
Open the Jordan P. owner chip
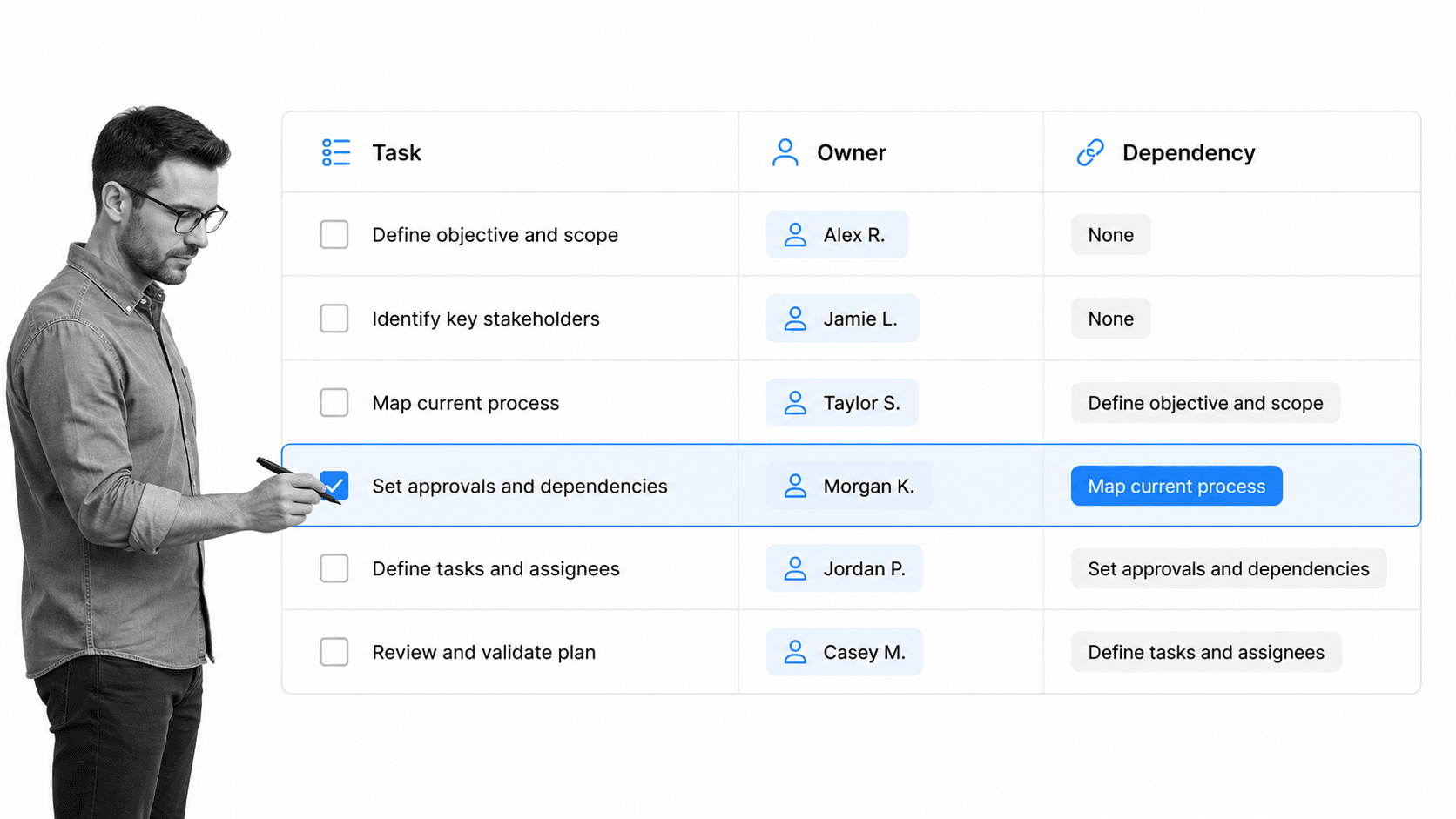pyautogui.click(x=844, y=568)
